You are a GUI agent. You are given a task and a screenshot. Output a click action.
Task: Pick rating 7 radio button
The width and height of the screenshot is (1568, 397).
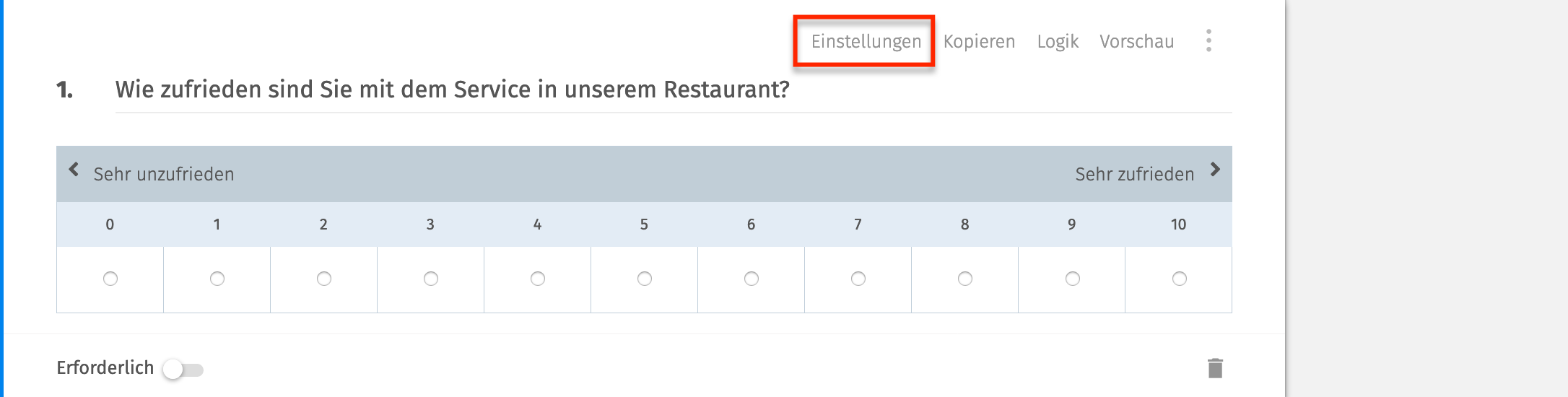pyautogui.click(x=858, y=279)
